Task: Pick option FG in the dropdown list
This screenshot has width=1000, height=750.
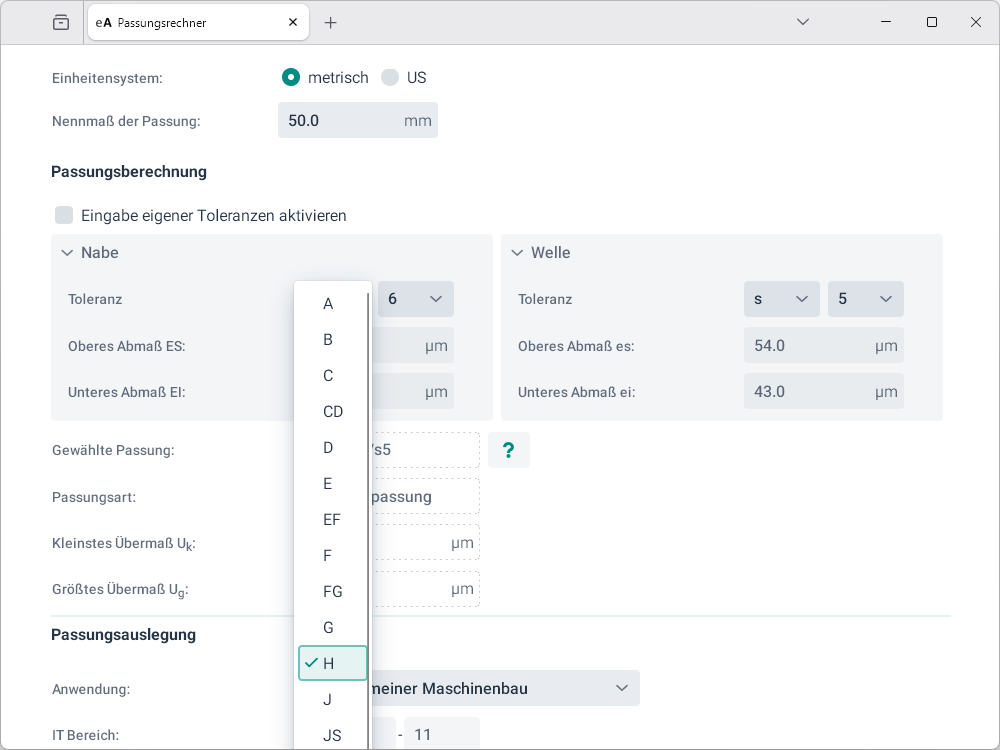Action: [332, 591]
